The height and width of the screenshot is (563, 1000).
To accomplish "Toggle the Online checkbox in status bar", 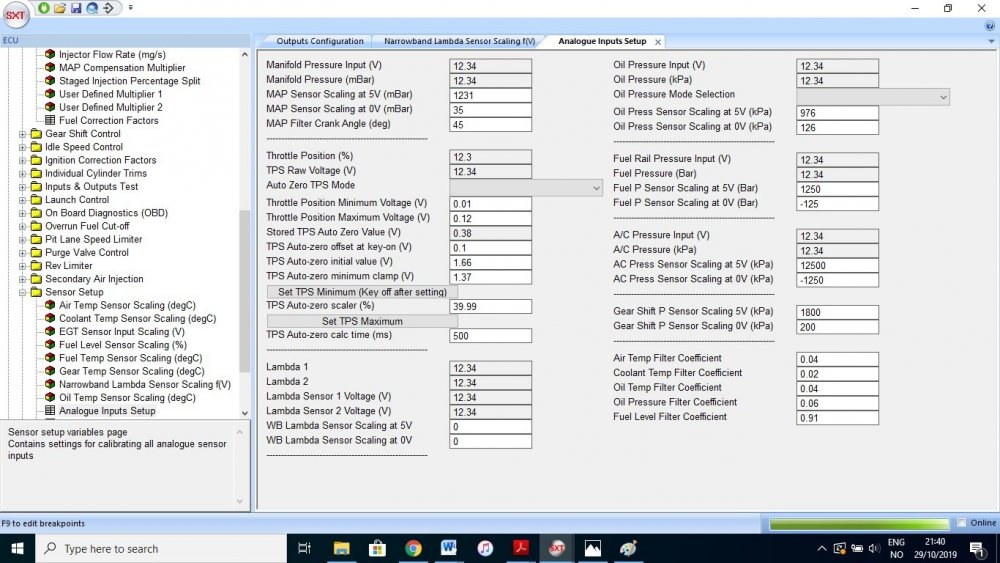I will [961, 523].
